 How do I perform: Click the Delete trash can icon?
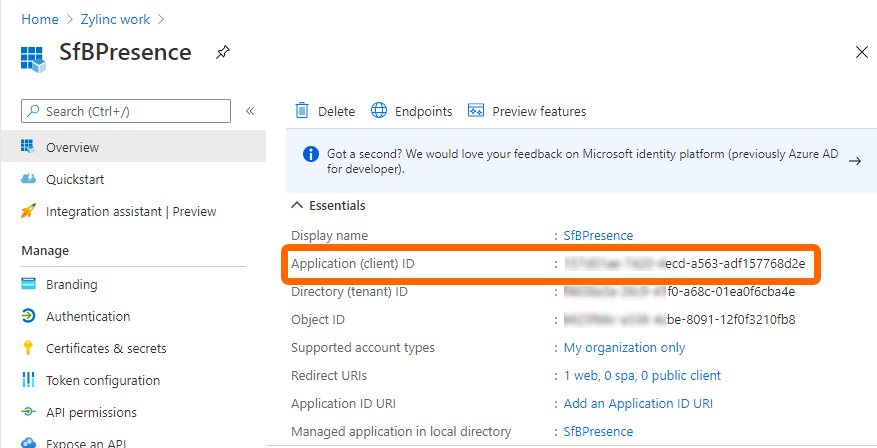(x=301, y=111)
